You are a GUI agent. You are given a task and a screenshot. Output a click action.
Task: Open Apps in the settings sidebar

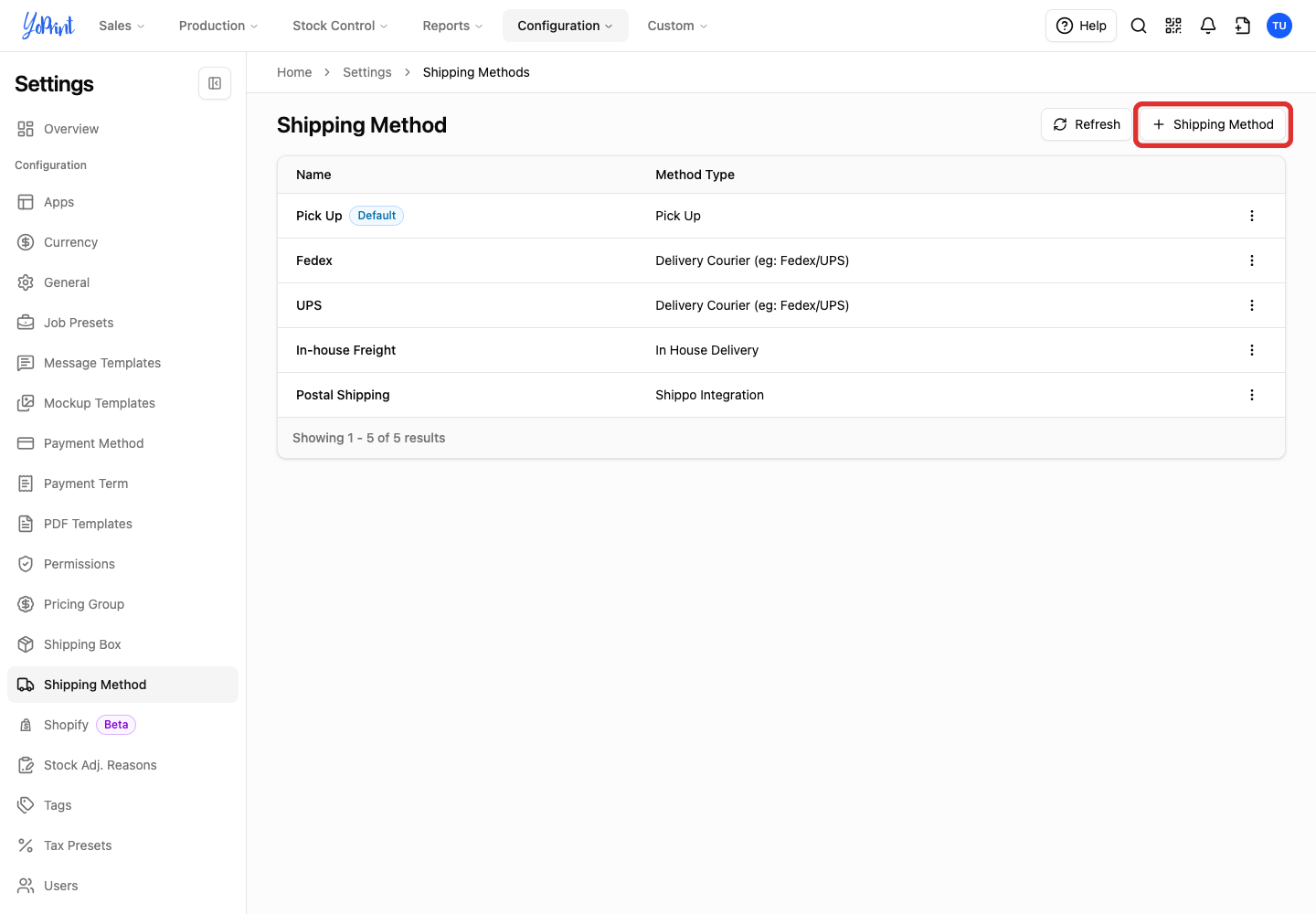[x=122, y=202]
